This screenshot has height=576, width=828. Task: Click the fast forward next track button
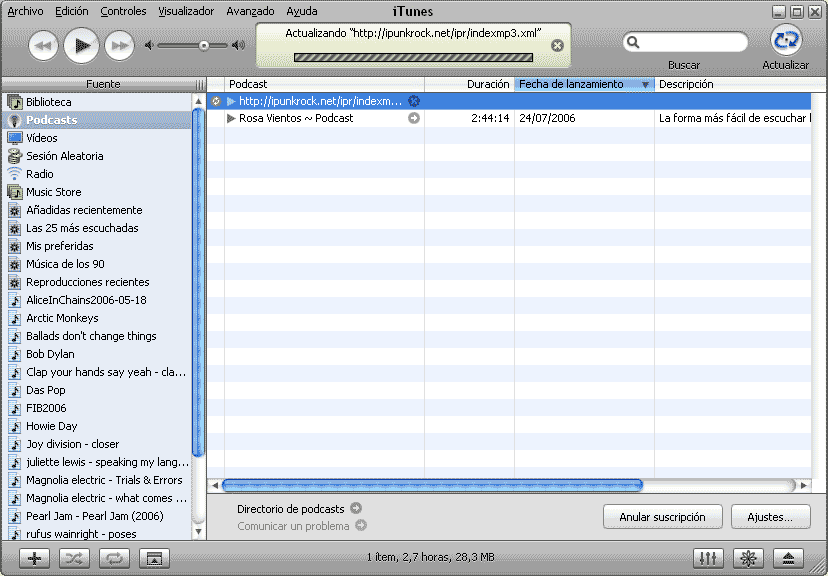click(119, 46)
